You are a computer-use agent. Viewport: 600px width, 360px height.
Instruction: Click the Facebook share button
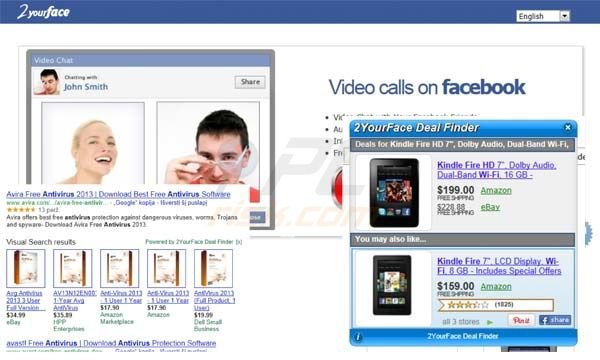click(555, 320)
